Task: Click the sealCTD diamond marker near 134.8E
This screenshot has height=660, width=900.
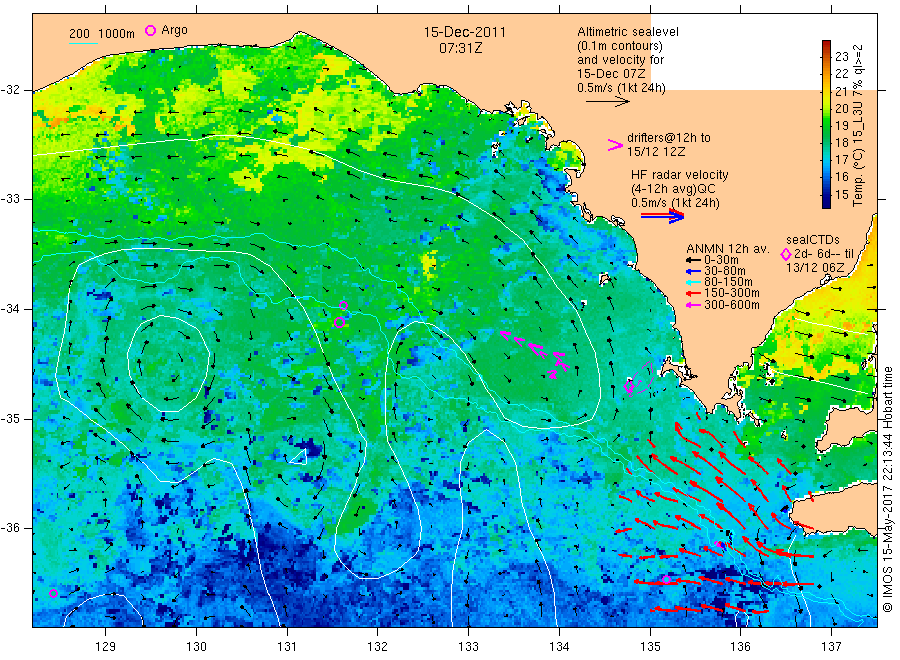Action: coord(629,387)
